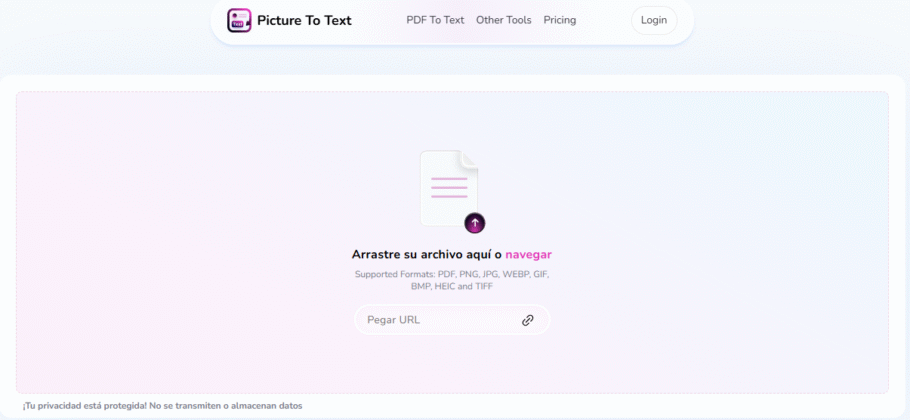Open the Other Tools menu
Viewport: 910px width, 420px height.
504,20
